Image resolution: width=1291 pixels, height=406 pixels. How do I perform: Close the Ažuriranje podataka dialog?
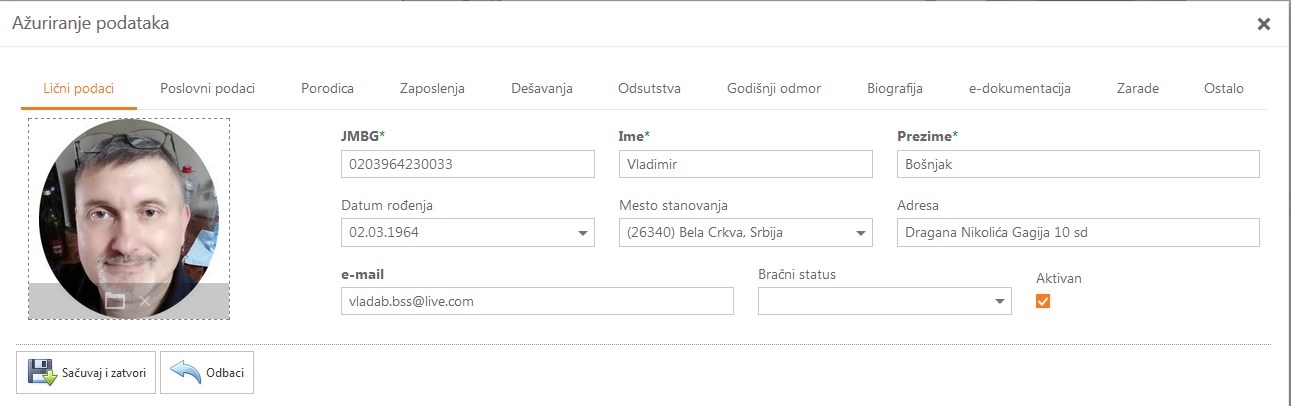click(x=1264, y=24)
